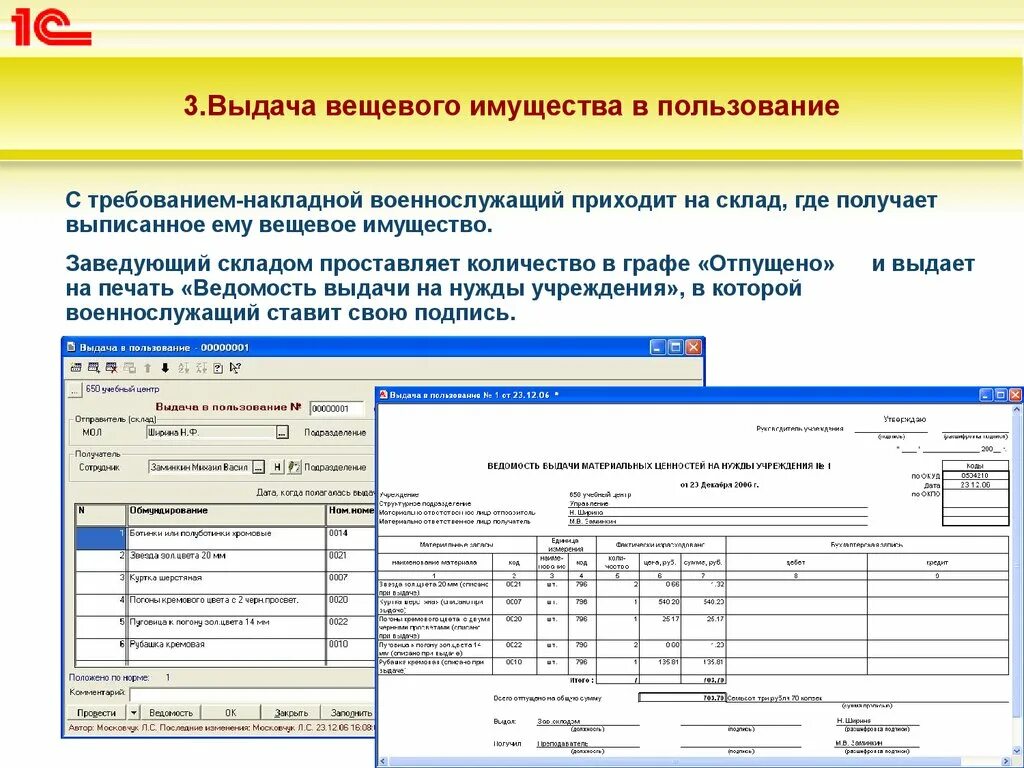Click the Заполнить button
Image resolution: width=1024 pixels, height=768 pixels.
click(x=350, y=712)
